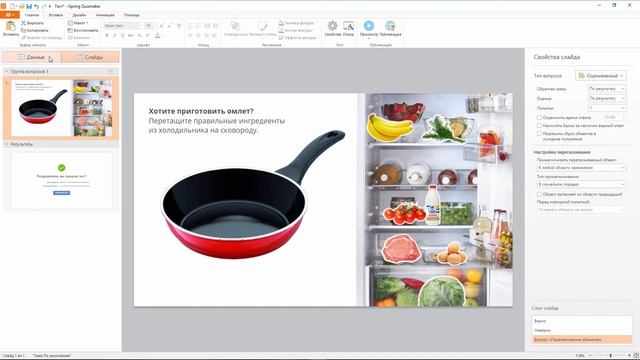Click the increase font size icon
Screen dimensions: 640x360
[162, 26]
